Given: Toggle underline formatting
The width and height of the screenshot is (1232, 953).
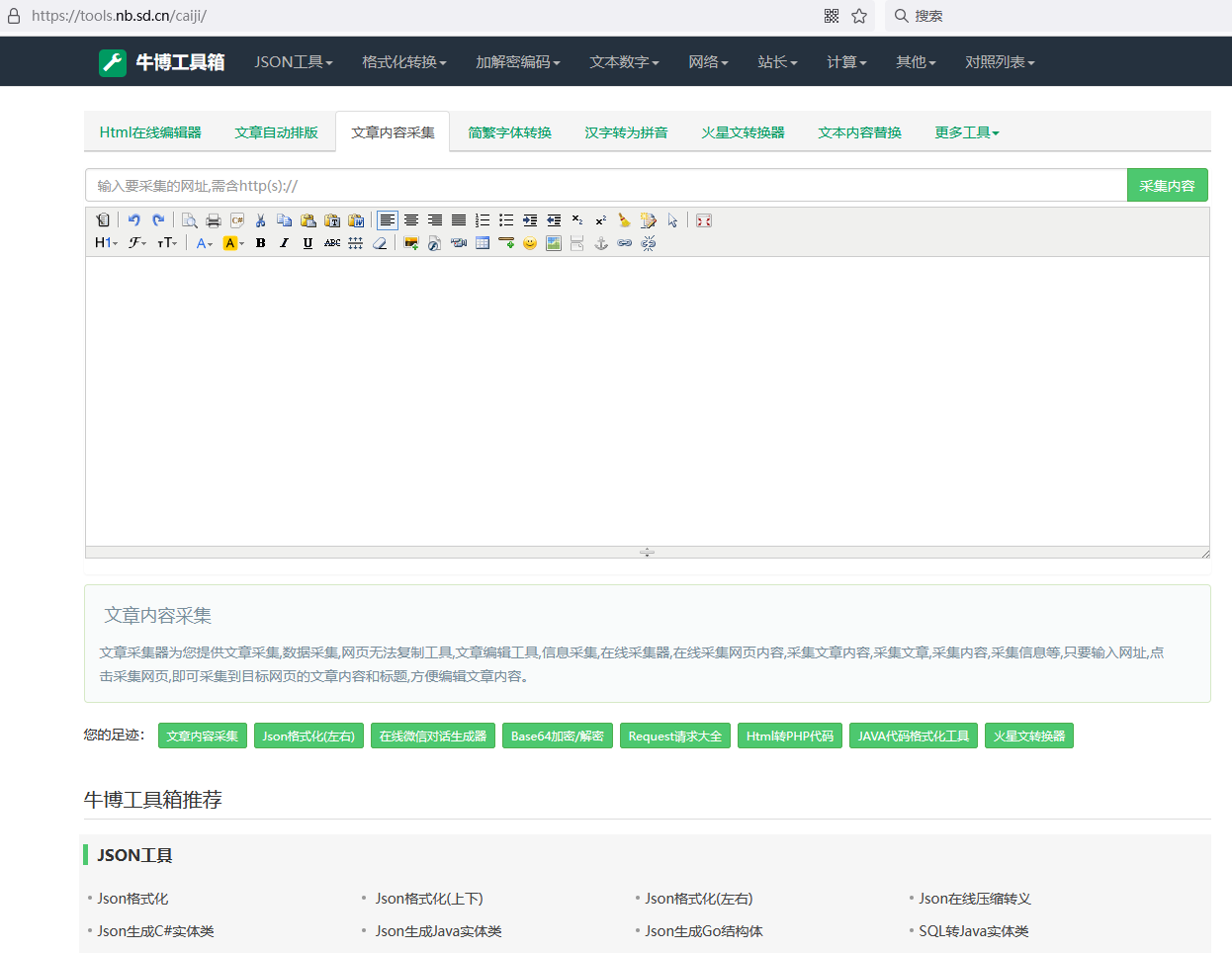Looking at the screenshot, I should pyautogui.click(x=308, y=243).
